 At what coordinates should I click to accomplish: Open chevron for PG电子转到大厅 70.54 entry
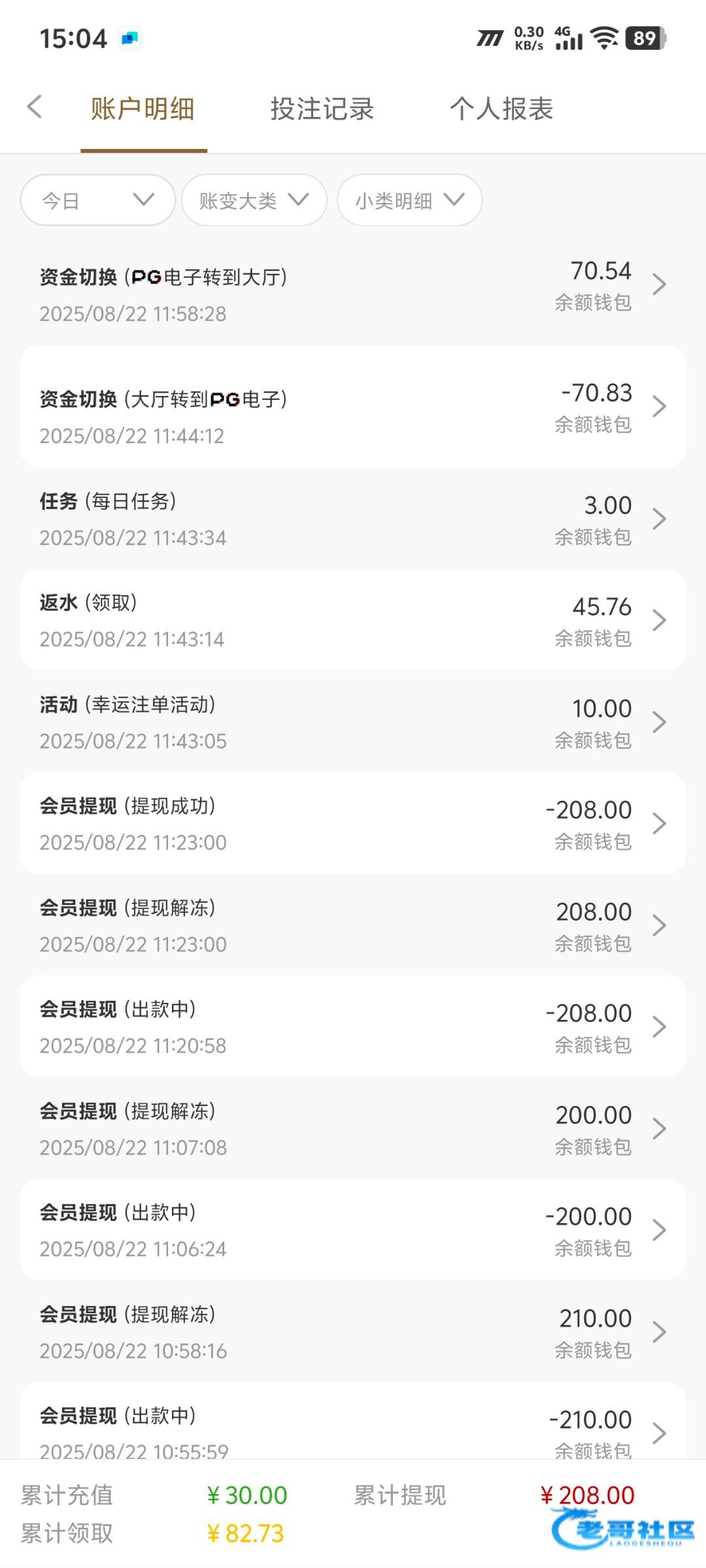coord(659,285)
